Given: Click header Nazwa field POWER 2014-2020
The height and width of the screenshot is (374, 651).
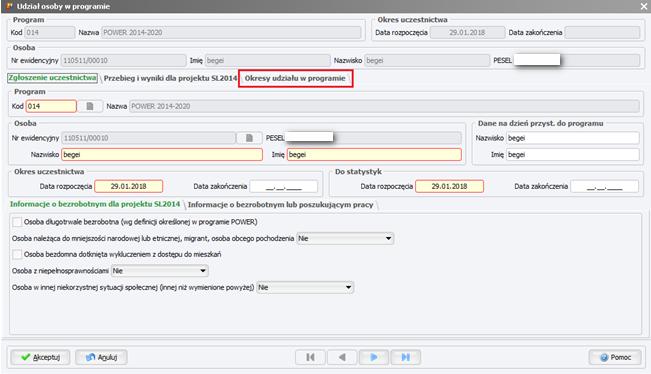Looking at the screenshot, I should click(x=231, y=32).
